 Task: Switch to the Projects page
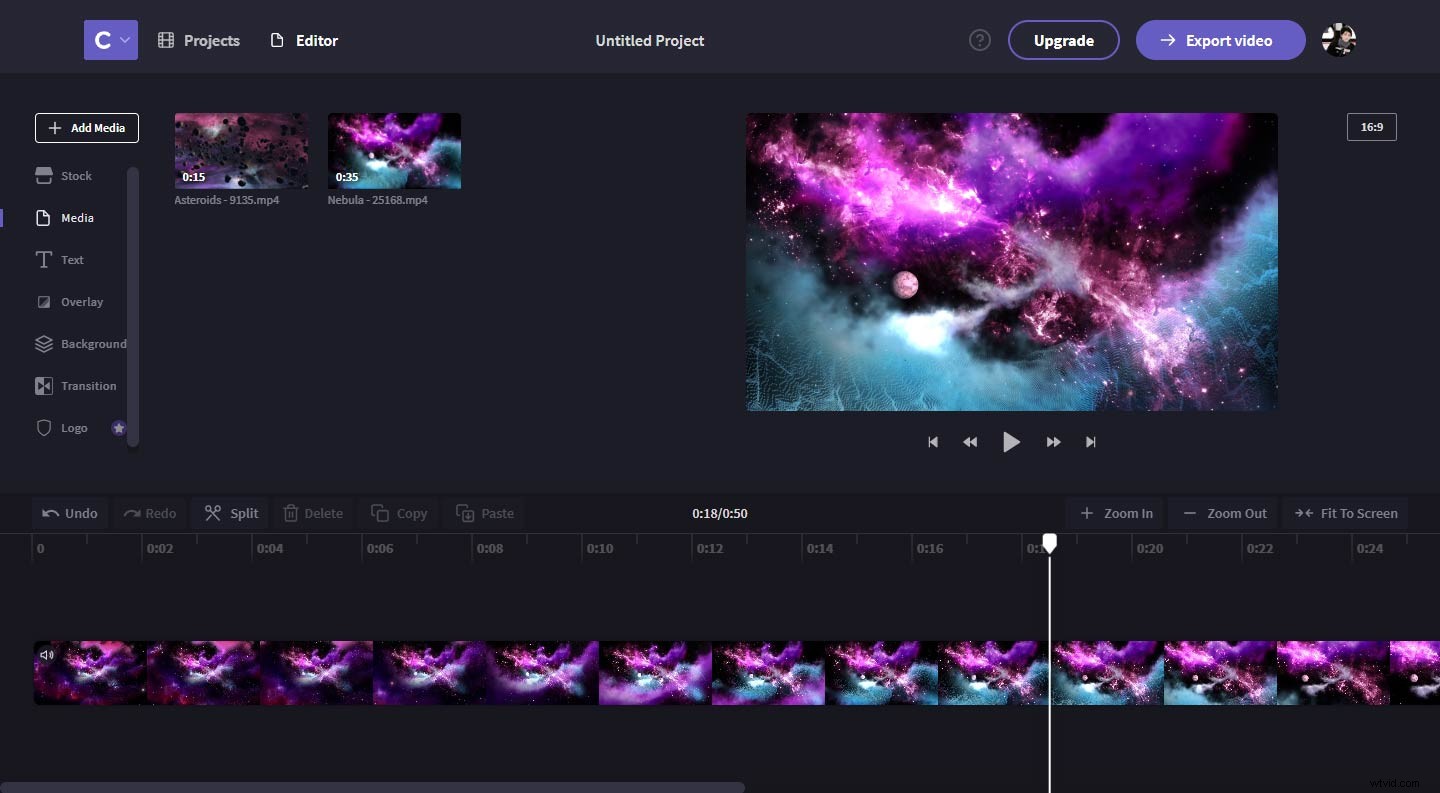[199, 40]
